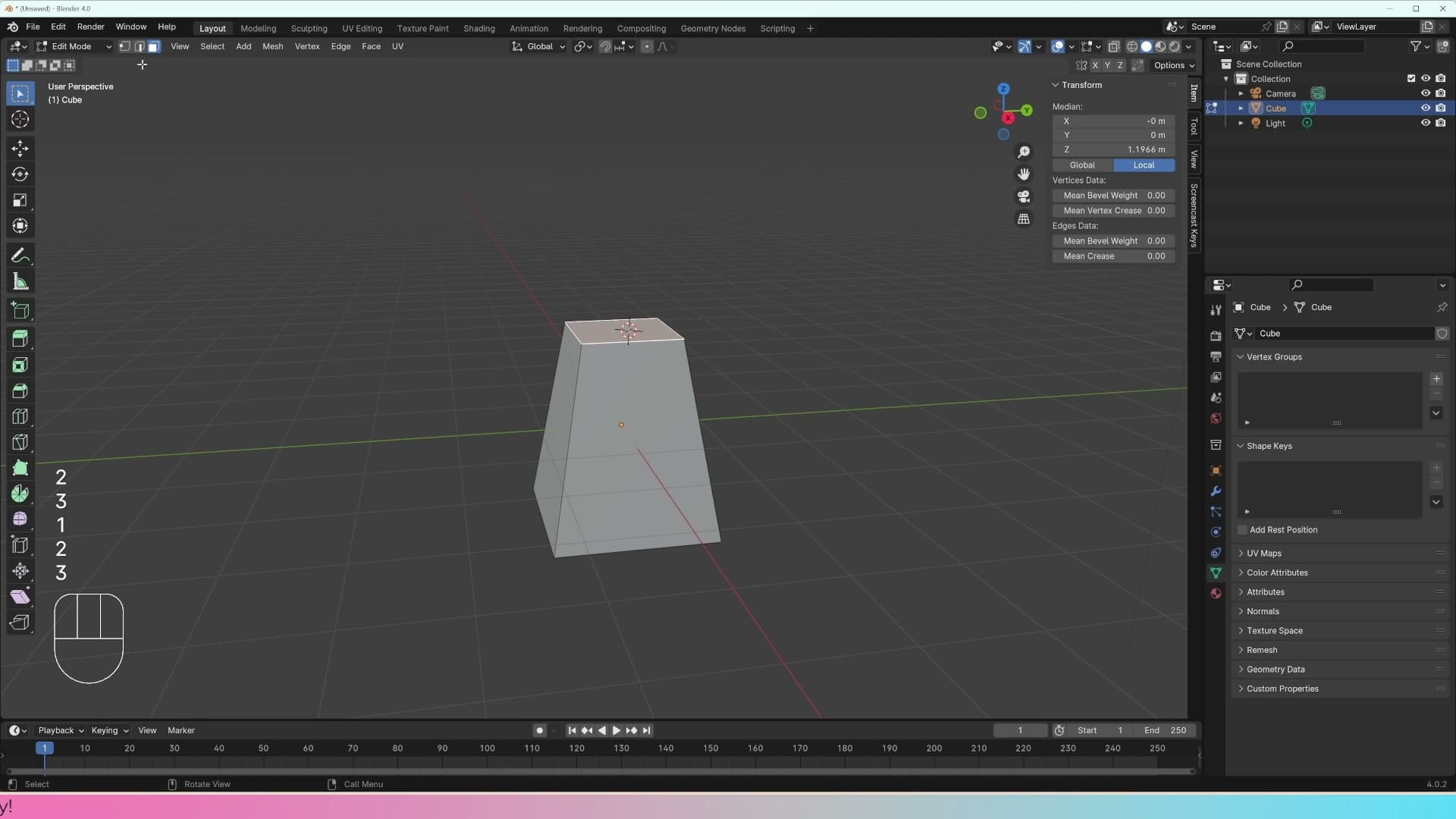Viewport: 1456px width, 819px height.
Task: Select the Knife tool
Action: pyautogui.click(x=20, y=442)
